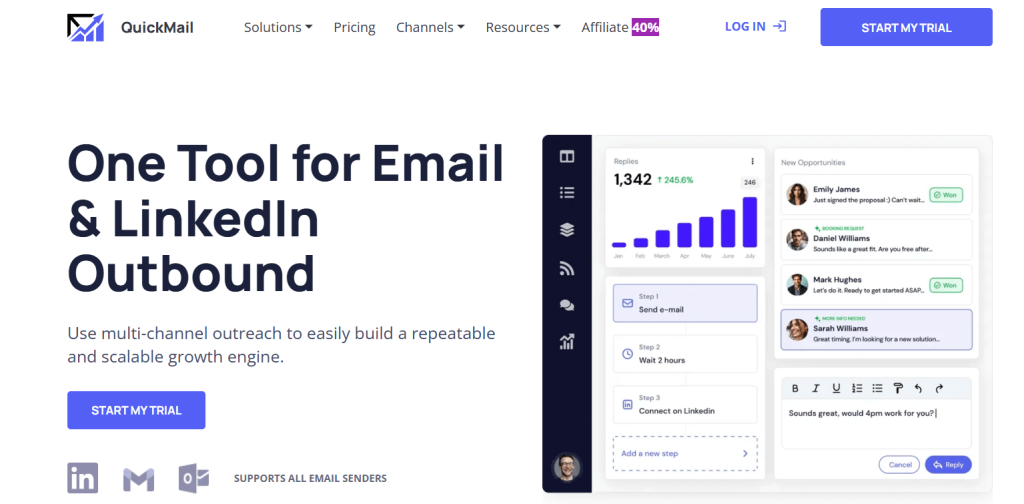The width and height of the screenshot is (1024, 504).
Task: Select Step 1 Send e-mail
Action: 685,303
